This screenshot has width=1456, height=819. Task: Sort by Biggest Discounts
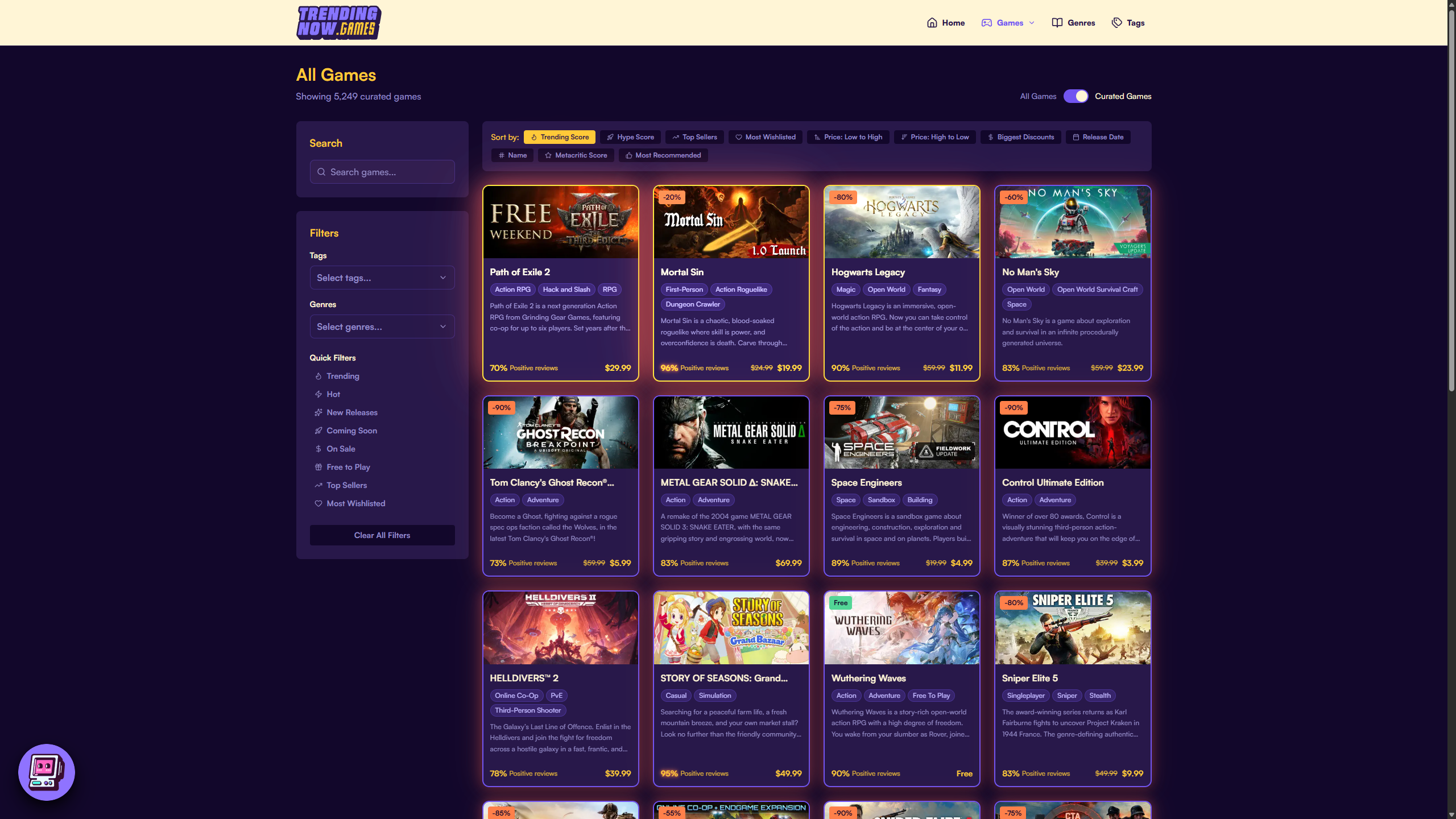[x=1020, y=137]
